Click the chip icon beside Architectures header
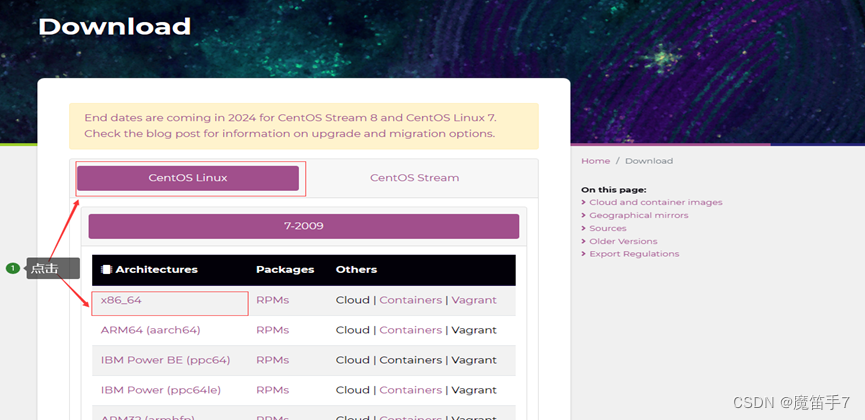This screenshot has width=865, height=420. [x=106, y=269]
